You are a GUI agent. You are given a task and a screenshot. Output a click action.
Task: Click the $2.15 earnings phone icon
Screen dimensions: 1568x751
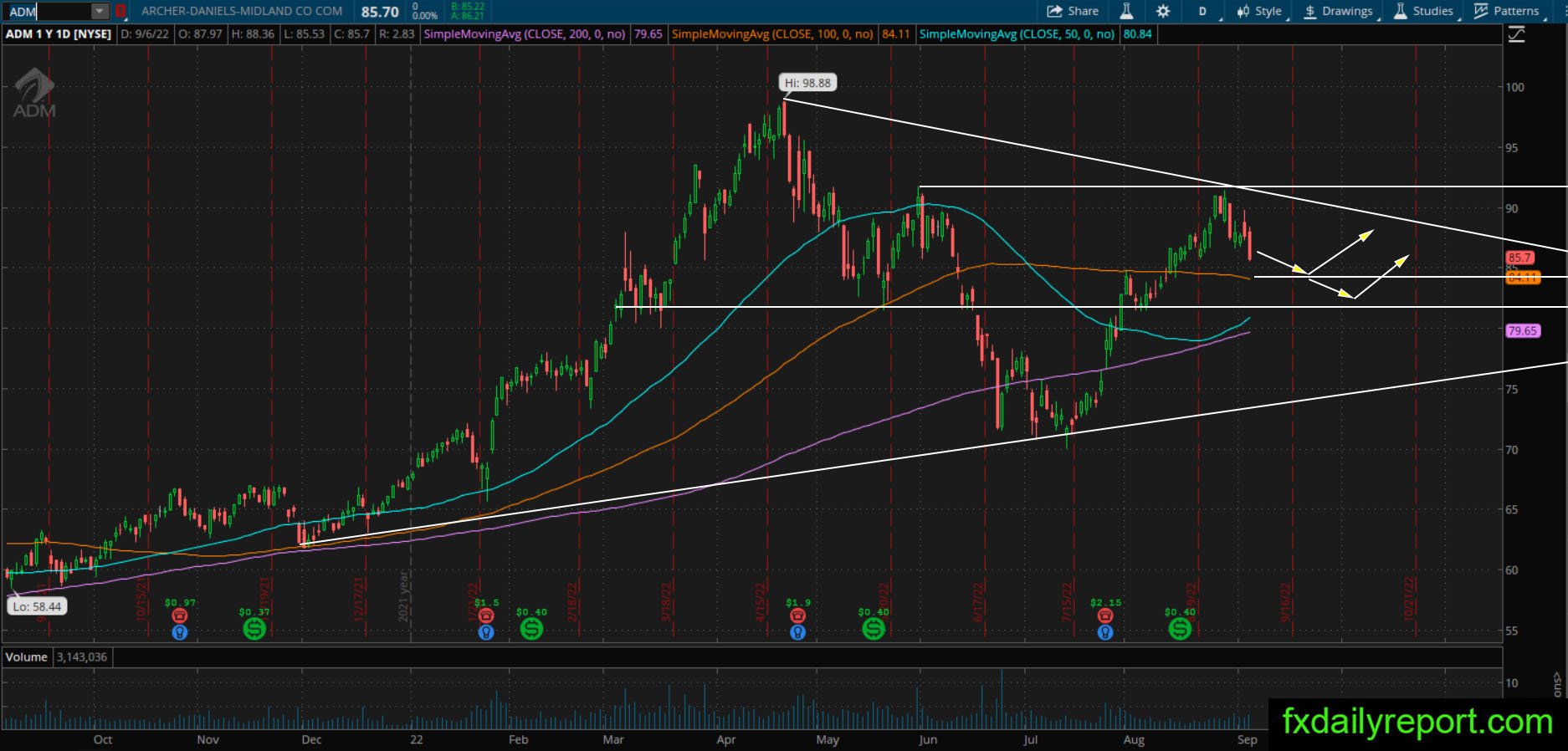pyautogui.click(x=1105, y=616)
